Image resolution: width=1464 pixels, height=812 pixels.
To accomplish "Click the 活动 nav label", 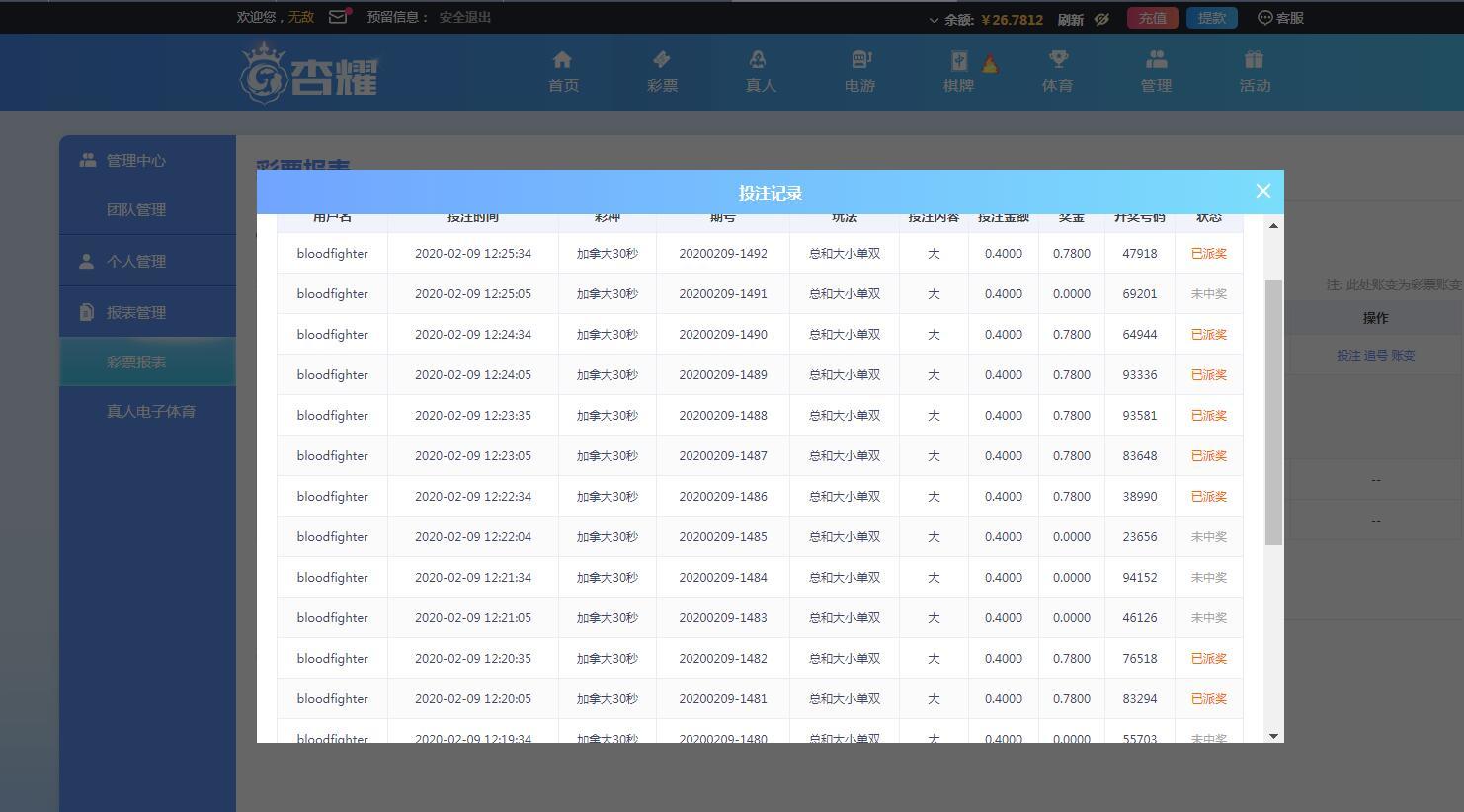I will 1255,86.
